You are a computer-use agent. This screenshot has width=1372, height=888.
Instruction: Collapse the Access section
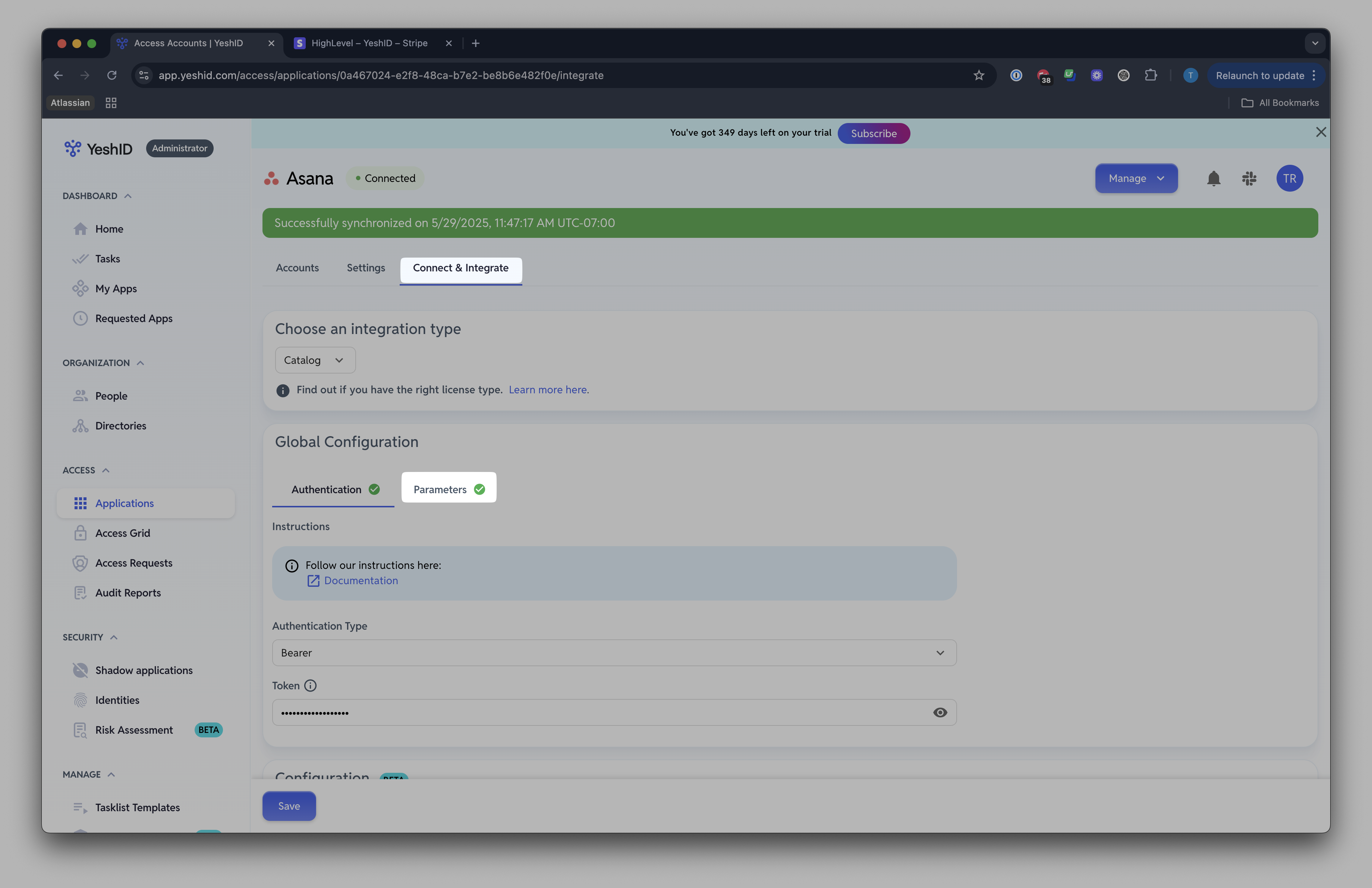(x=106, y=470)
